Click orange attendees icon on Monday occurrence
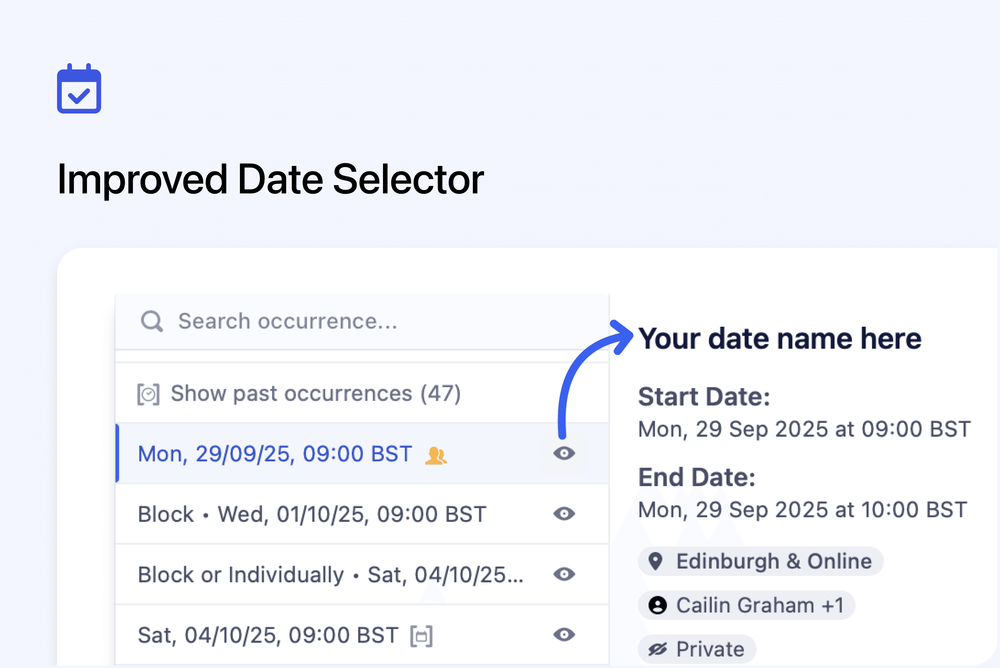The height and width of the screenshot is (668, 1000). click(435, 454)
